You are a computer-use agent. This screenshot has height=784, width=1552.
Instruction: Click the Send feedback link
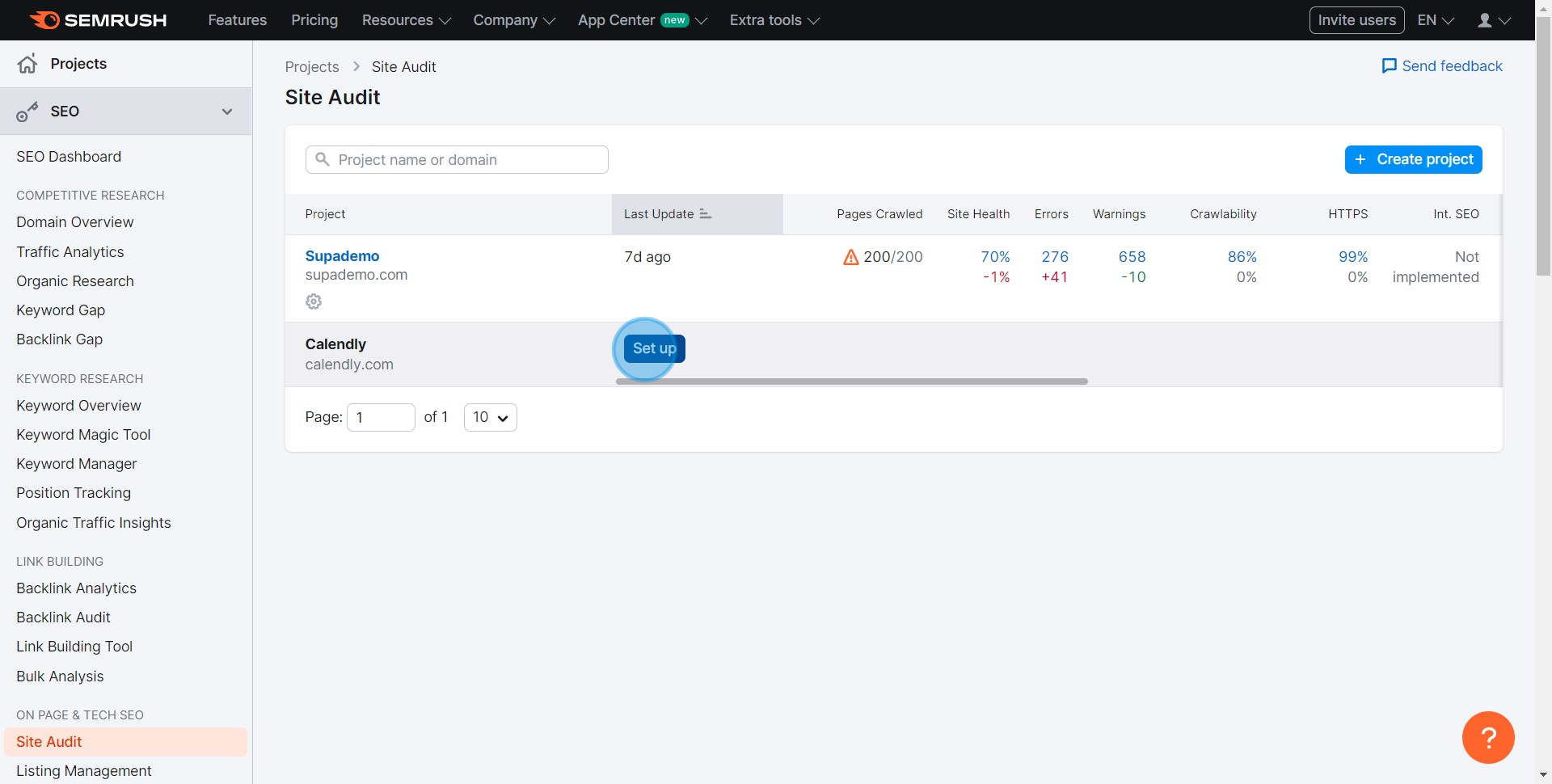[1452, 66]
